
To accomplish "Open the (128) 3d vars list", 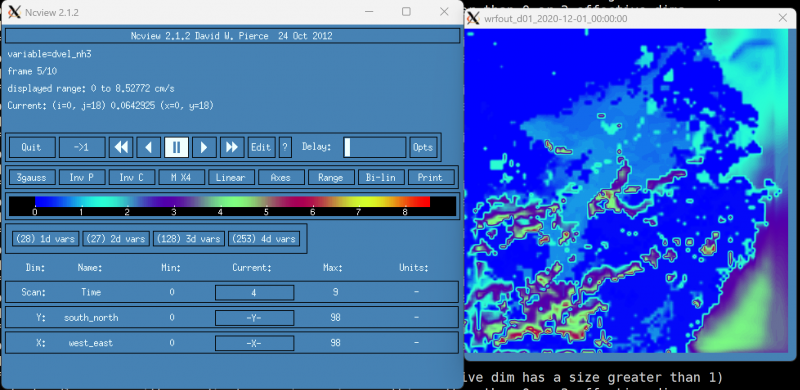I will pos(189,238).
